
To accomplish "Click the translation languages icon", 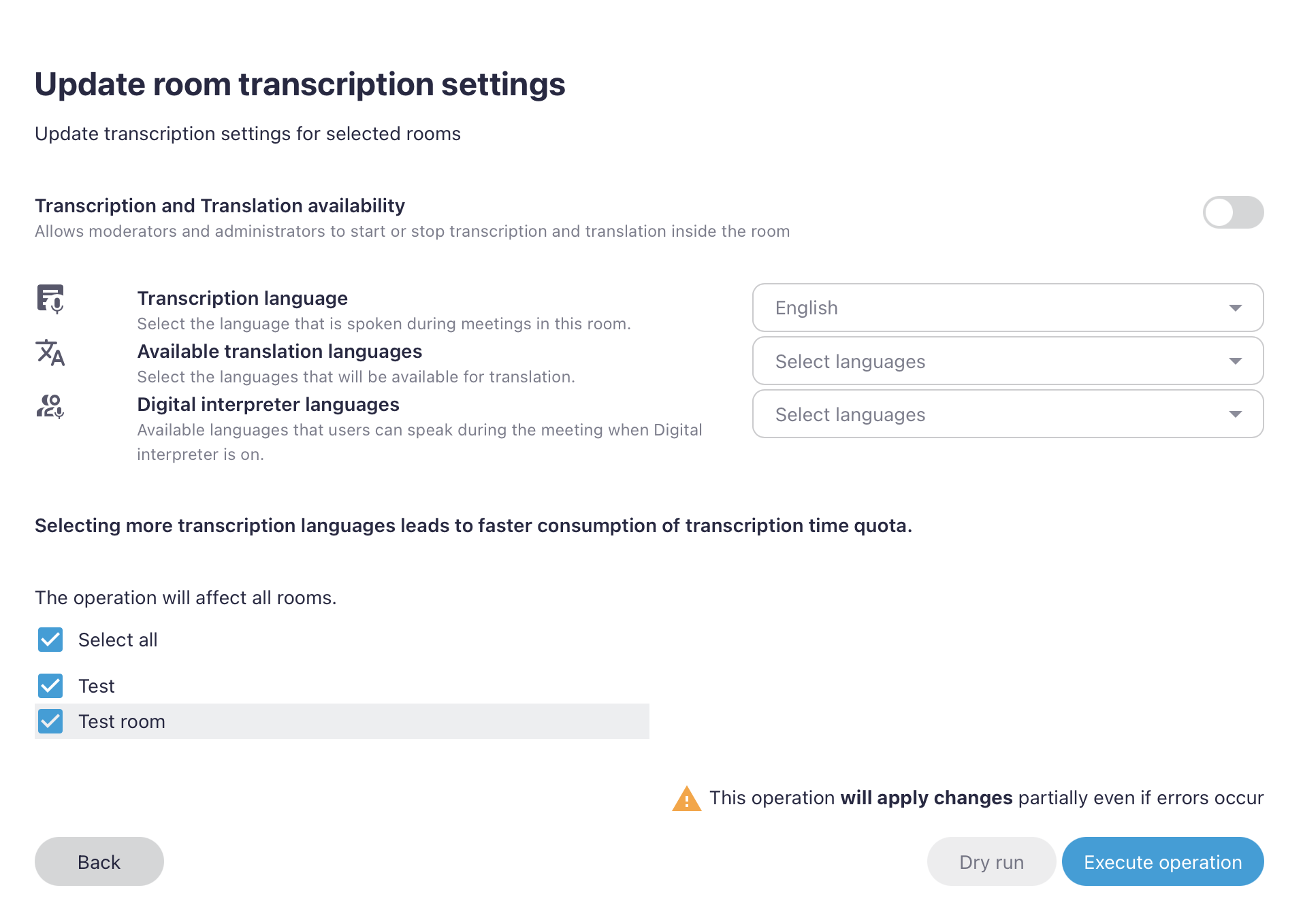I will pos(50,353).
